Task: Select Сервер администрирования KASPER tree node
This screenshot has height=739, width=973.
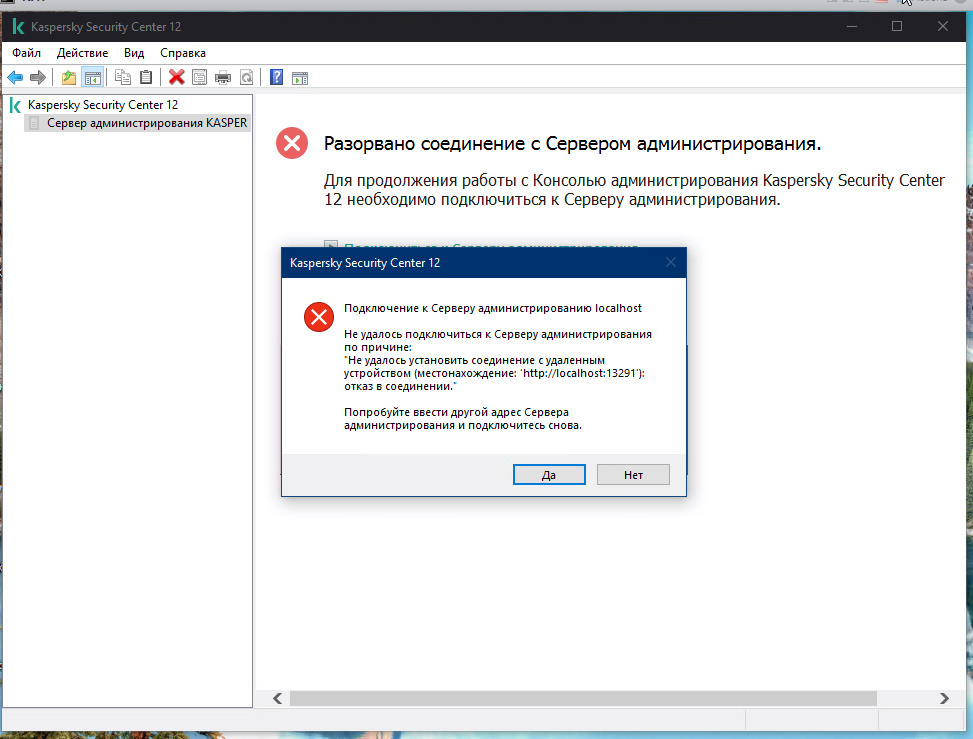Action: click(147, 123)
